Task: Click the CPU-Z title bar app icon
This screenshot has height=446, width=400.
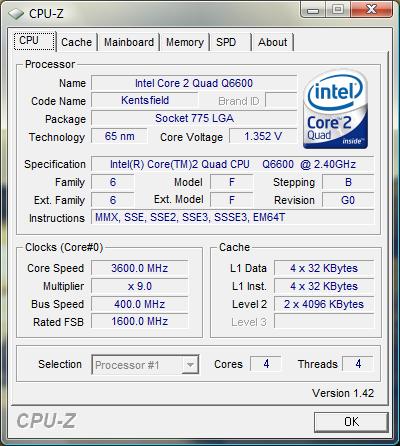Action: (16, 14)
